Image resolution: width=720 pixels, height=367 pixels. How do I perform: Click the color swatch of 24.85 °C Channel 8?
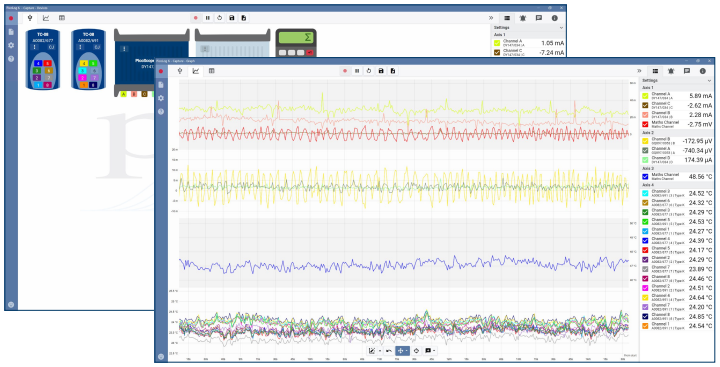(645, 316)
